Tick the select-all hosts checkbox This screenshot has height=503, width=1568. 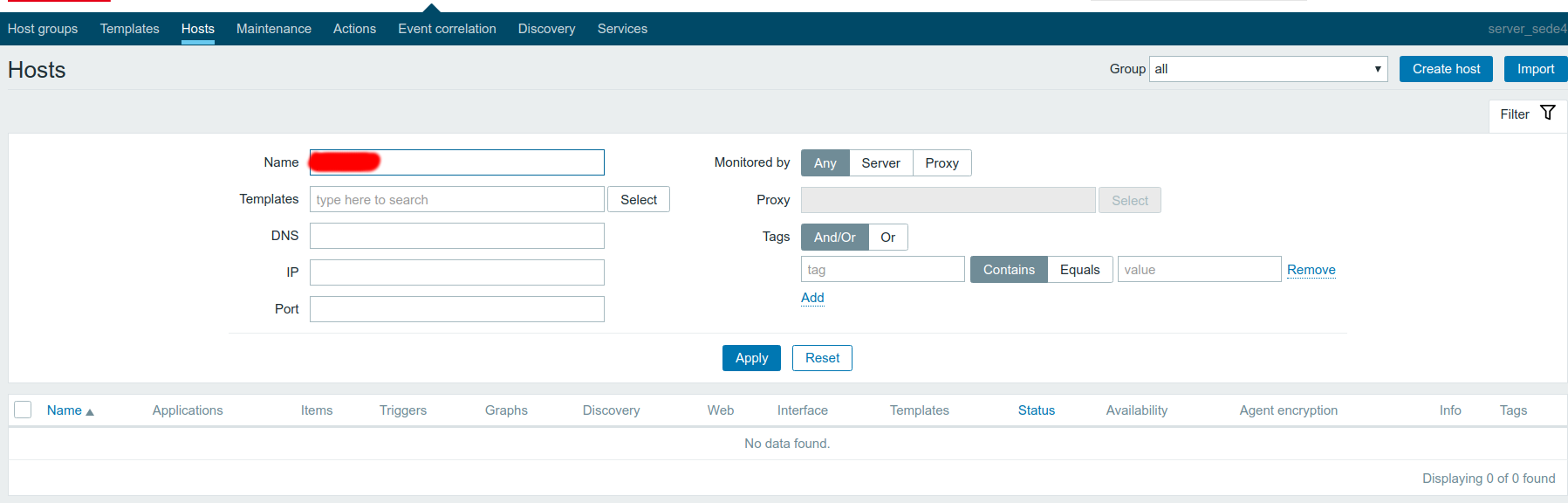click(24, 410)
